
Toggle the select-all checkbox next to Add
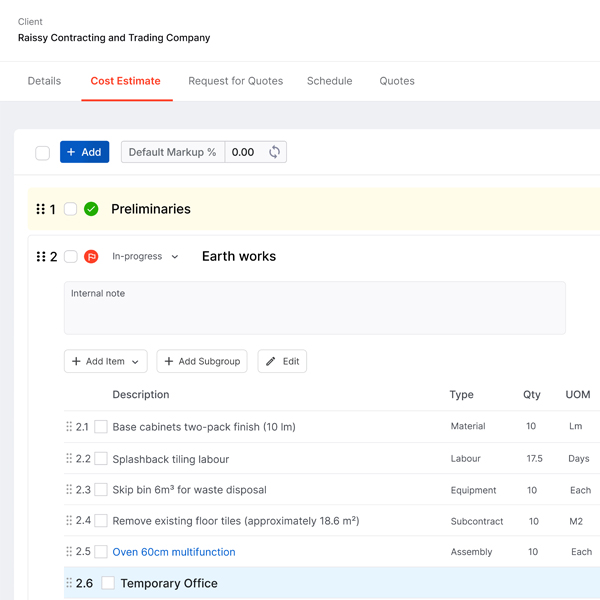click(x=42, y=153)
